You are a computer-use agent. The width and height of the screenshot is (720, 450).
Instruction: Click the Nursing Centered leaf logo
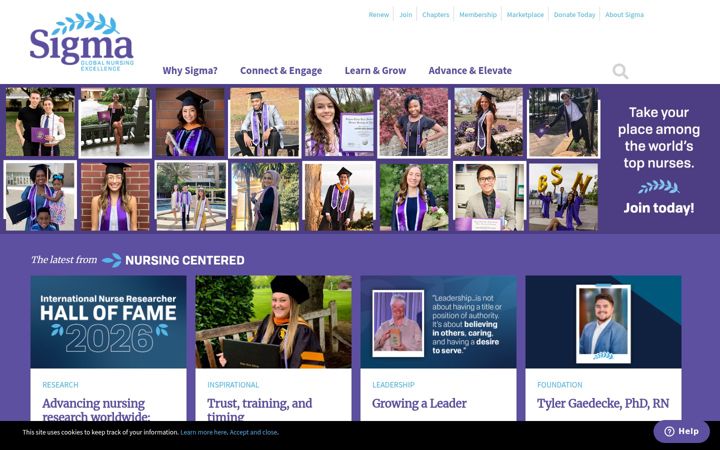(112, 260)
